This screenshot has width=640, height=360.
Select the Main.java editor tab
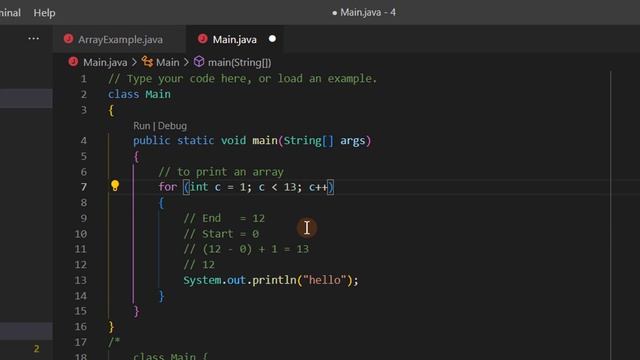tap(234, 40)
